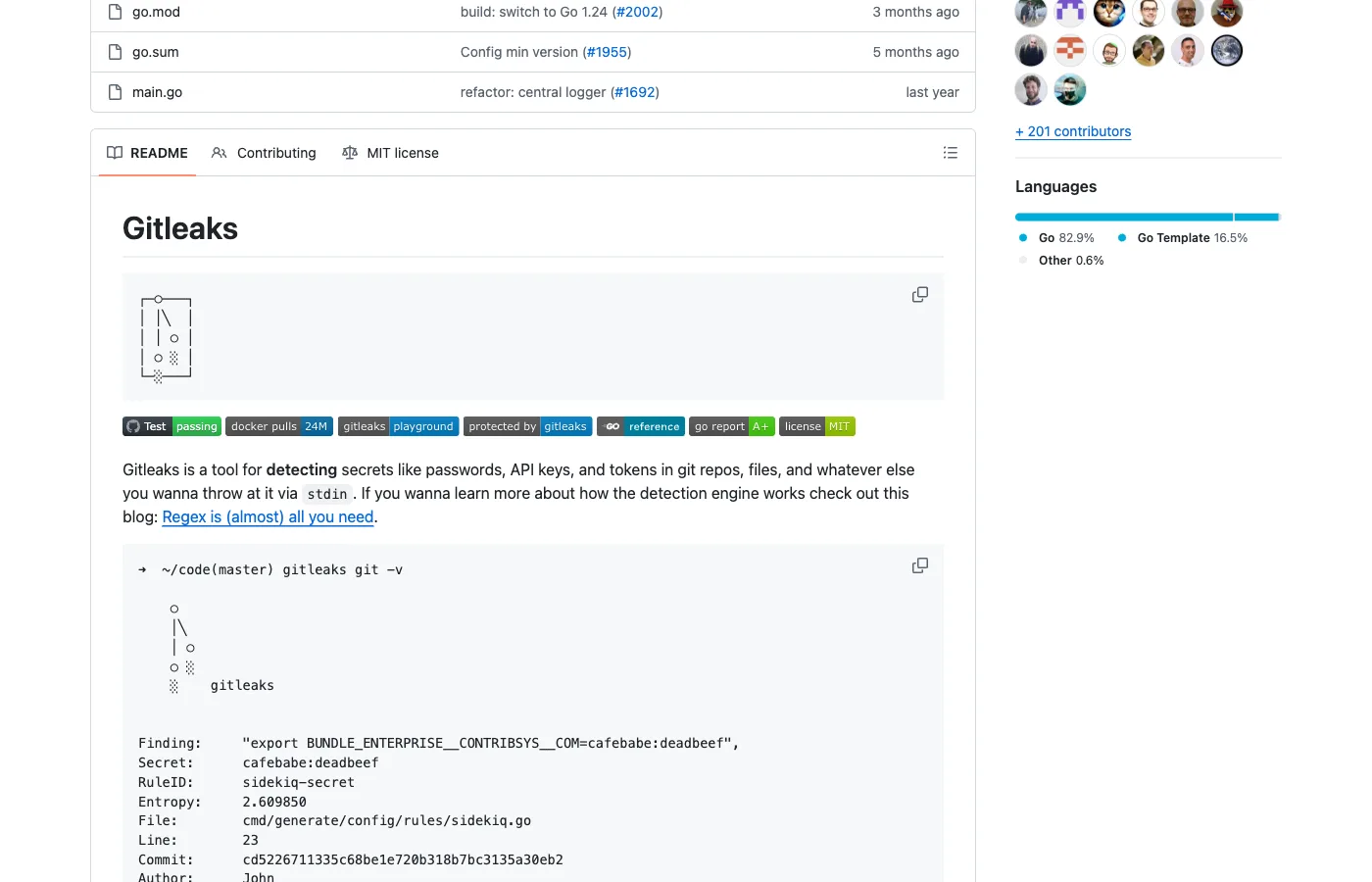Screen dimensions: 1372x882
Task: Open the 'Regex is (almost) all you need' blog link
Action: point(267,516)
